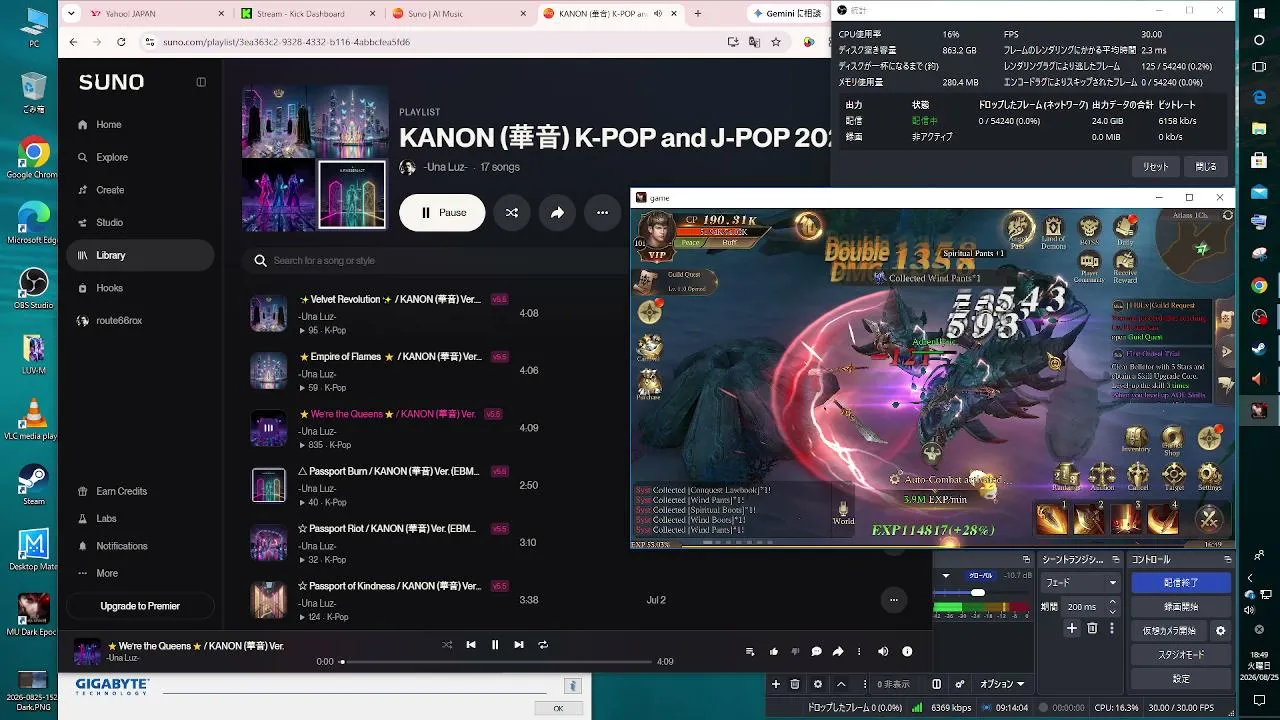Shuffle the Suno playlist
Viewport: 1280px width, 720px height.
[512, 213]
